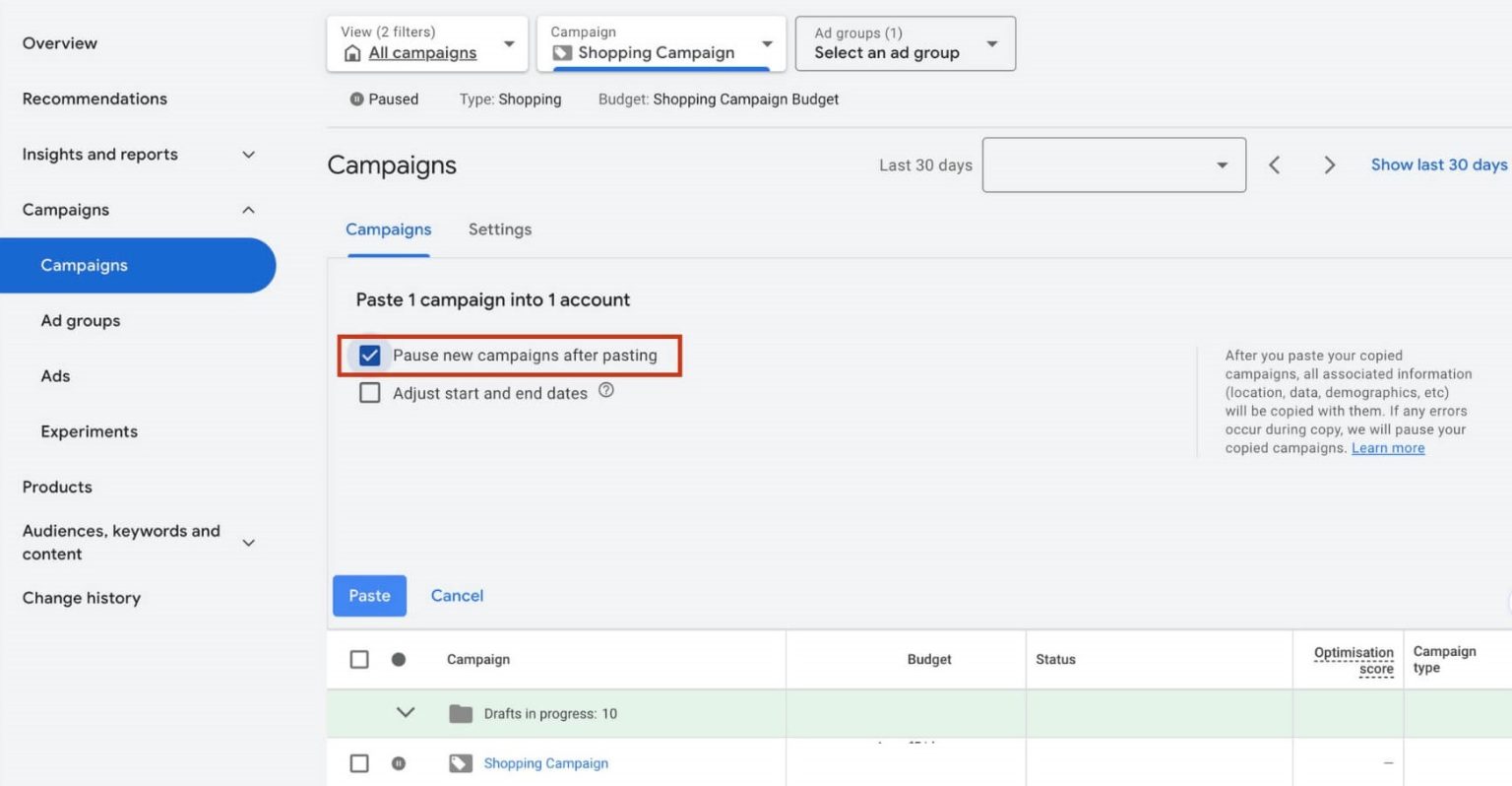
Task: Open Change history in the sidebar
Action: (x=82, y=598)
